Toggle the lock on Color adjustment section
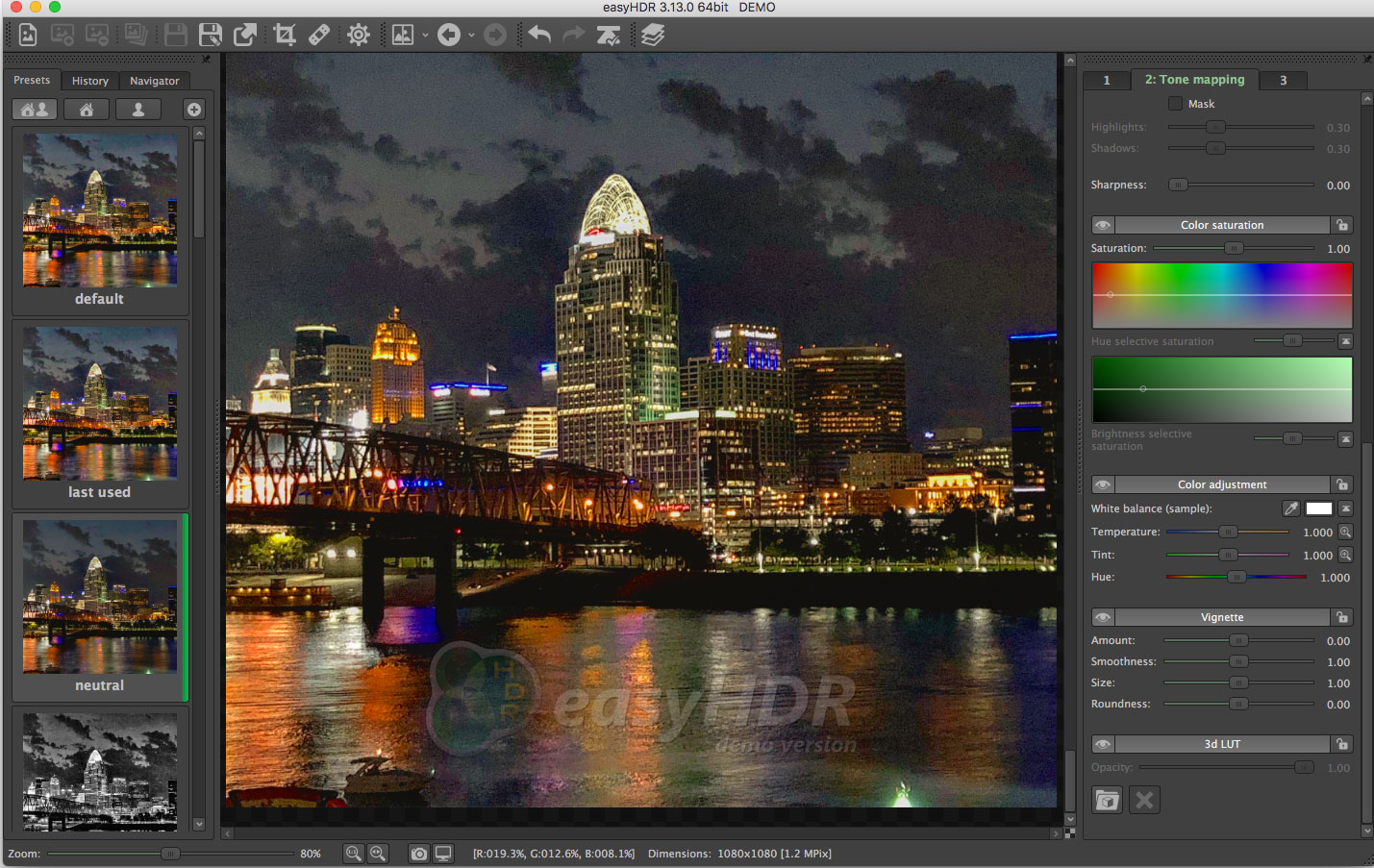Image resolution: width=1374 pixels, height=868 pixels. pos(1342,484)
